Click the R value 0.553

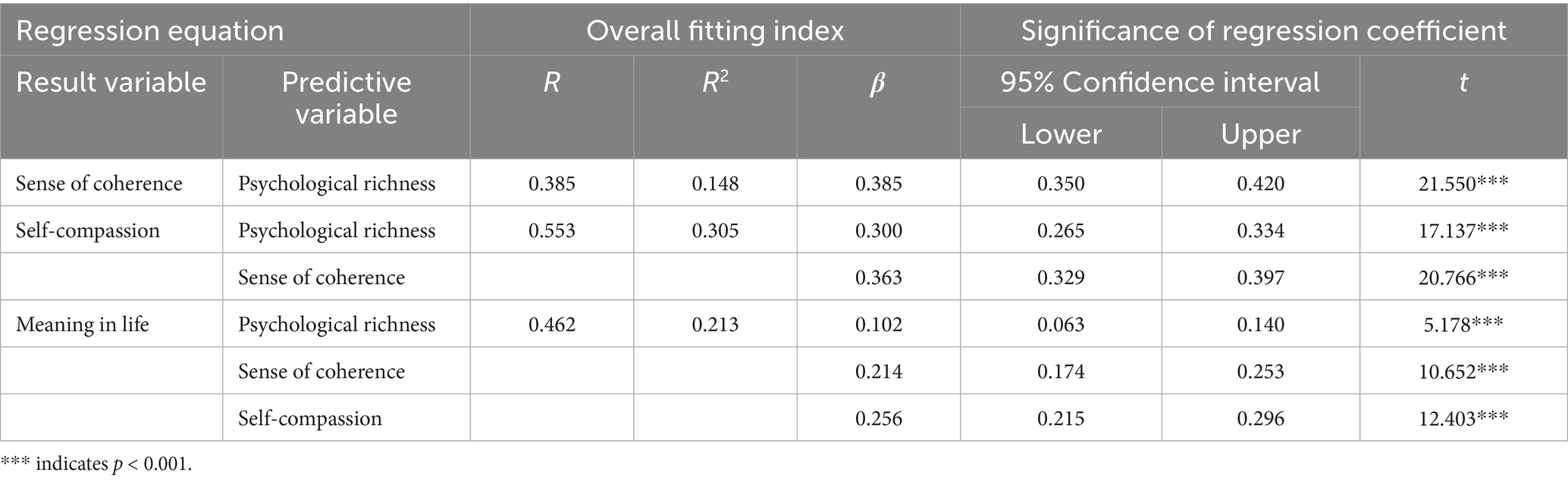tap(552, 230)
